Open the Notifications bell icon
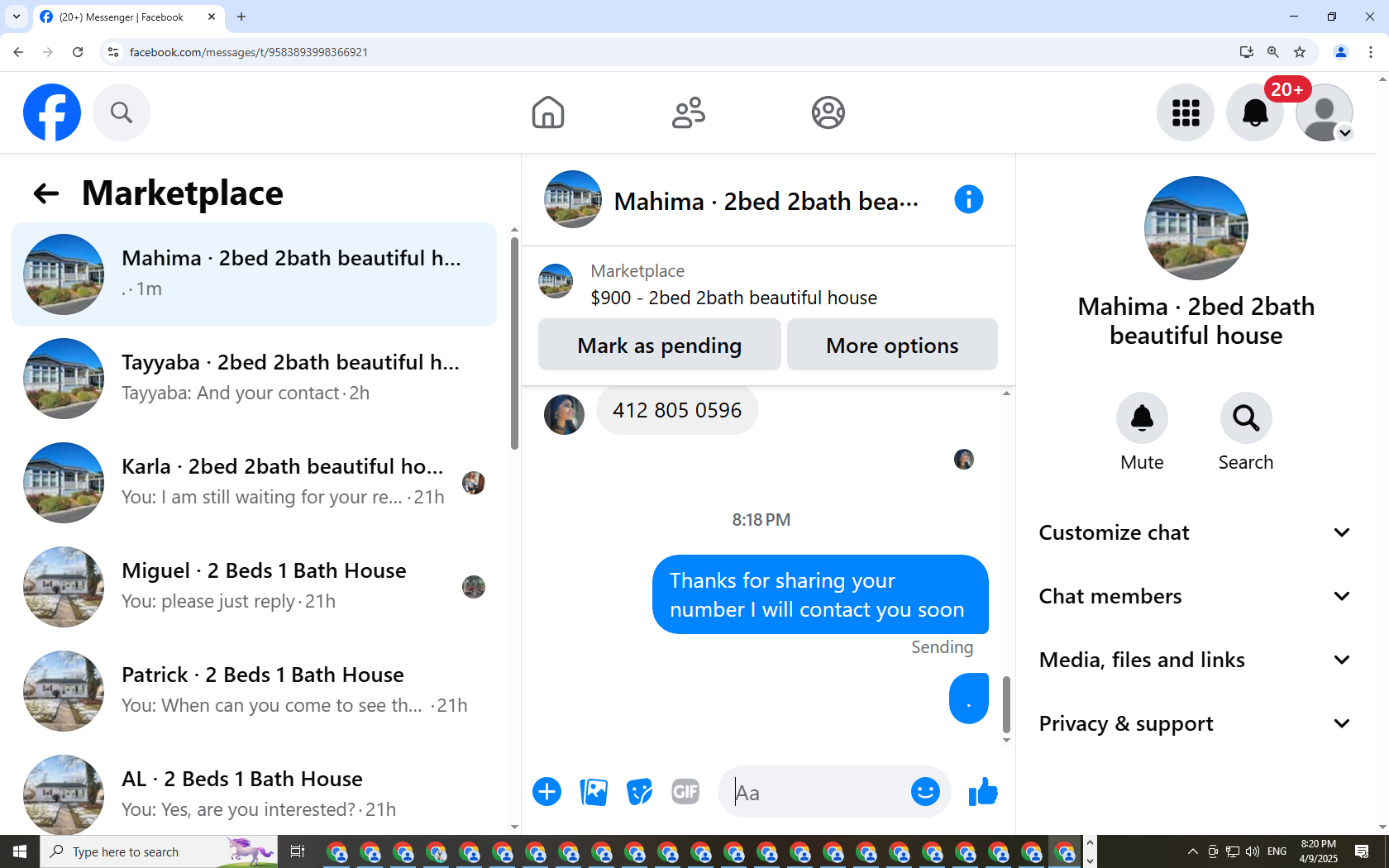Viewport: 1389px width, 868px height. pyautogui.click(x=1255, y=112)
